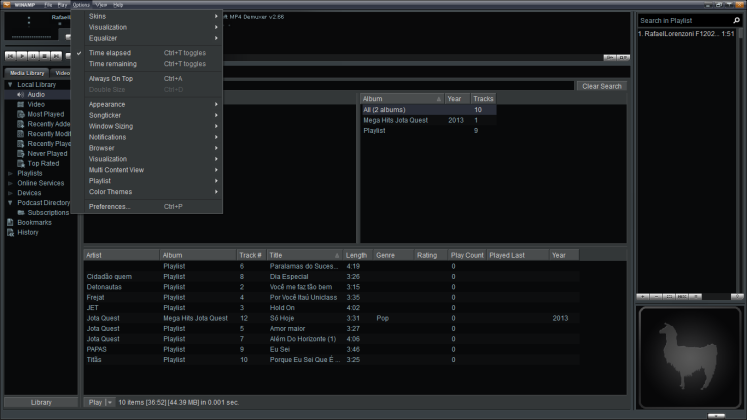Screen dimensions: 747x420
Task: Select All (2 albums) row
Action: [x=428, y=110]
